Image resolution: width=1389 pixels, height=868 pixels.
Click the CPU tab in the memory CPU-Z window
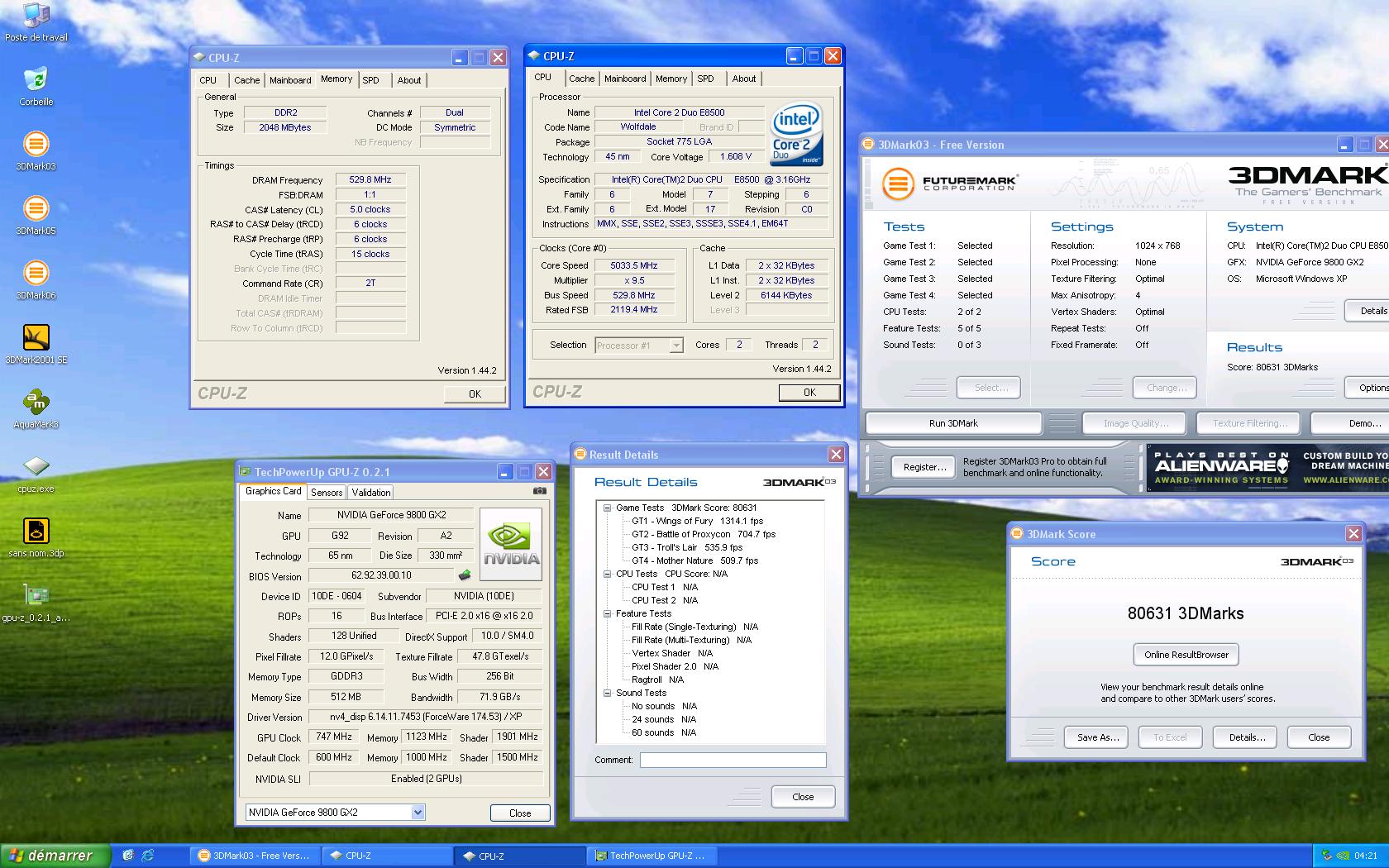tap(208, 80)
